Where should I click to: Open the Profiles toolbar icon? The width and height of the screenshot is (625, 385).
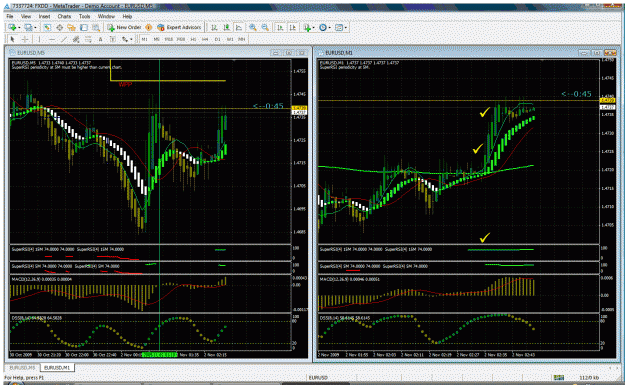(x=28, y=27)
